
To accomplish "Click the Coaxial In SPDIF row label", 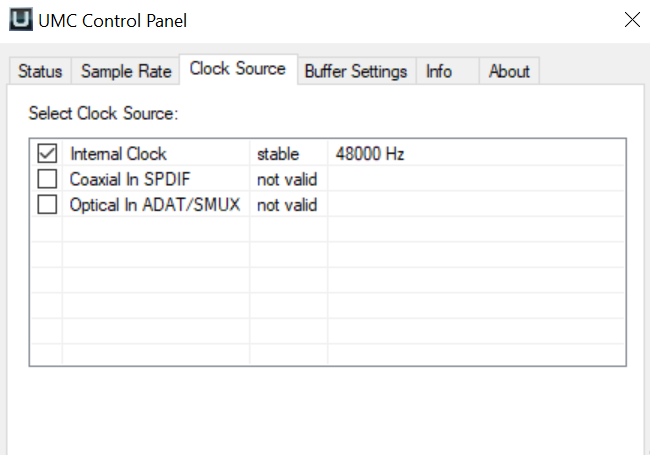I will [x=130, y=179].
